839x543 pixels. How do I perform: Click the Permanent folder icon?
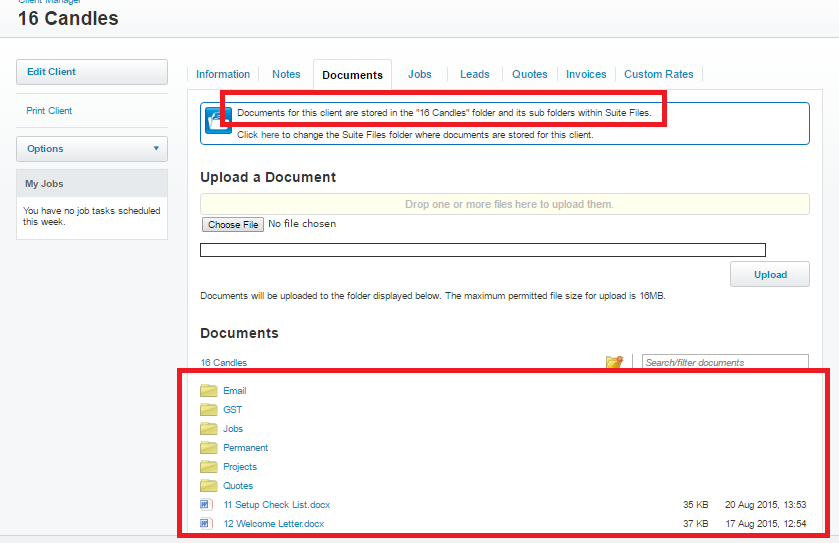209,448
